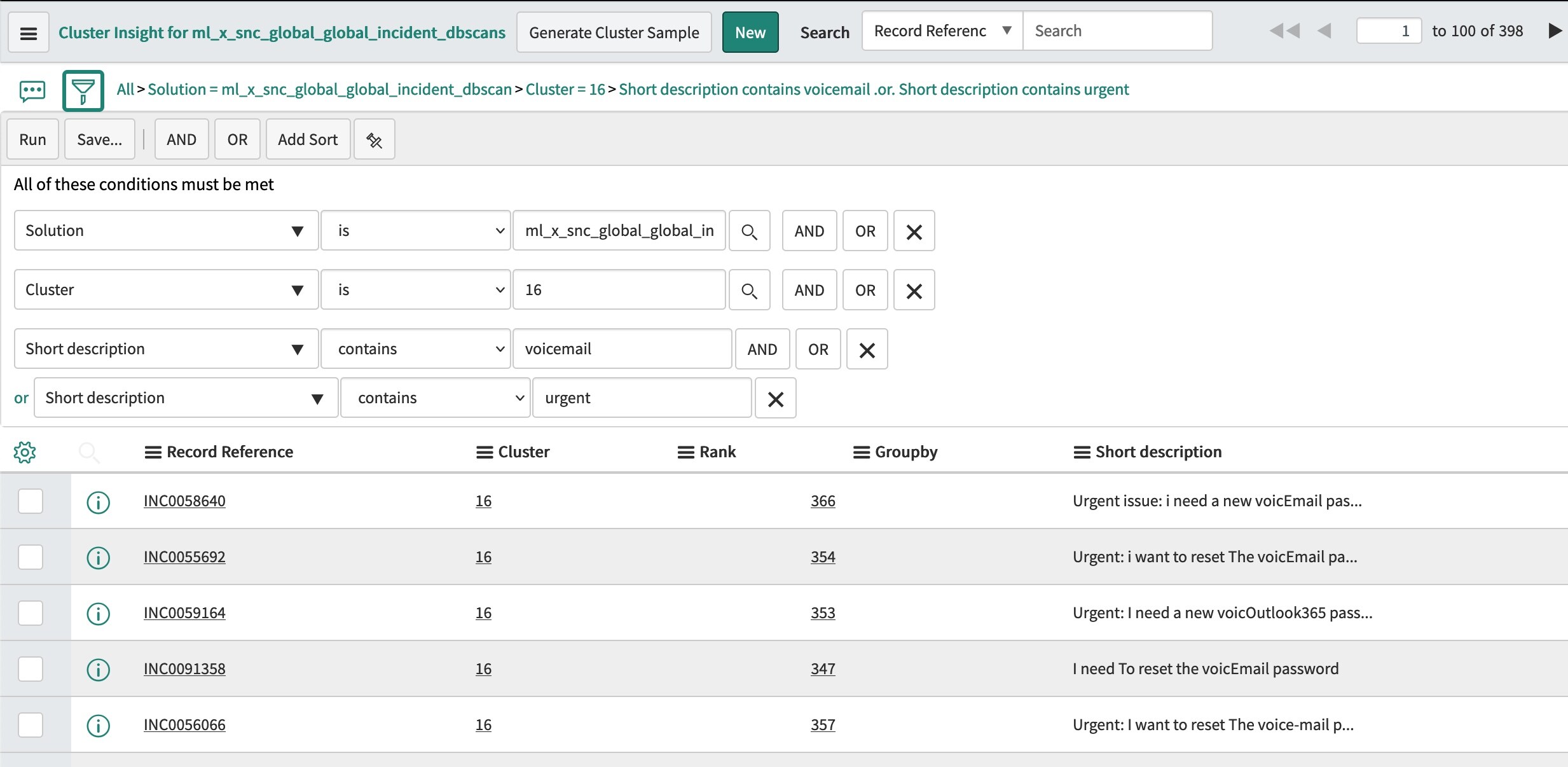1568x767 pixels.
Task: Open the gear icon to personalize list columns
Action: tap(25, 452)
